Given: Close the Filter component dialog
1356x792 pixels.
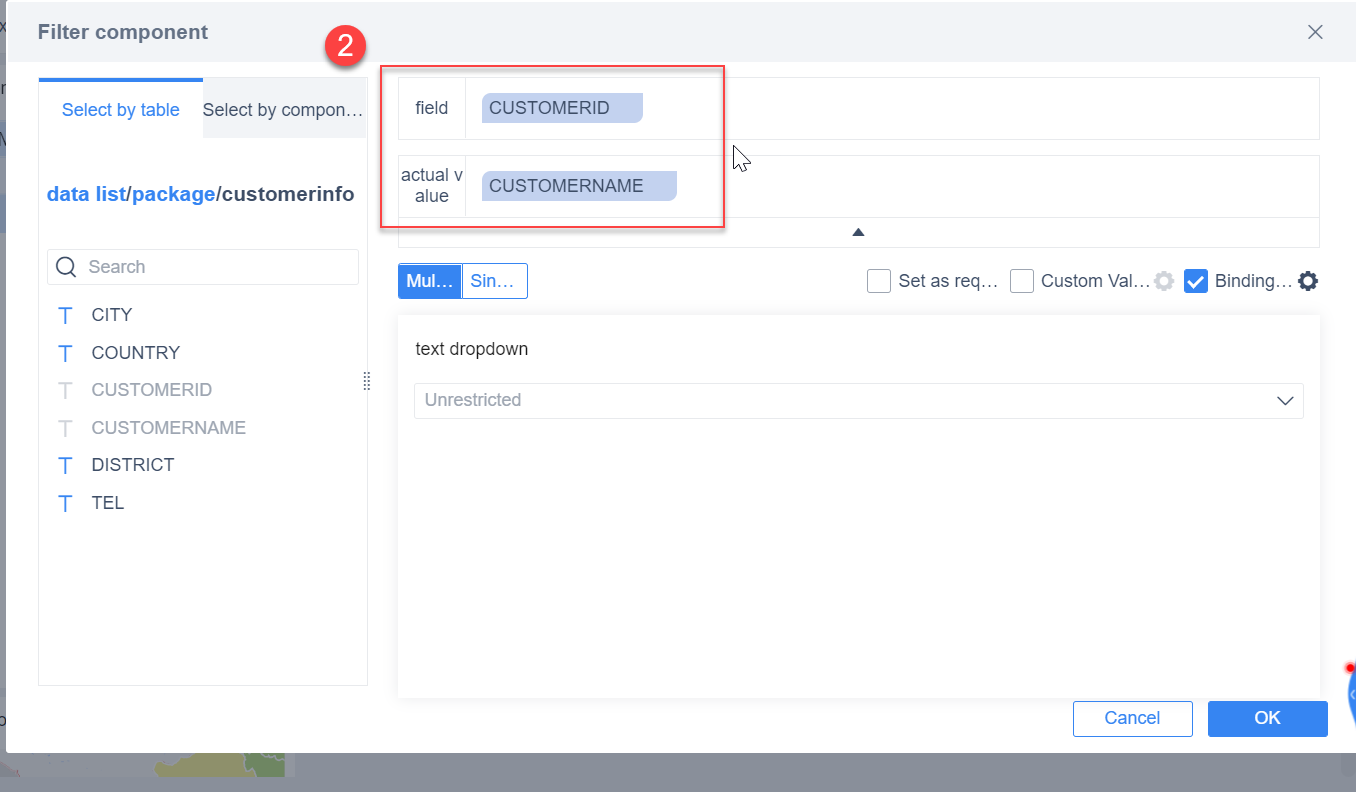Looking at the screenshot, I should (x=1315, y=32).
